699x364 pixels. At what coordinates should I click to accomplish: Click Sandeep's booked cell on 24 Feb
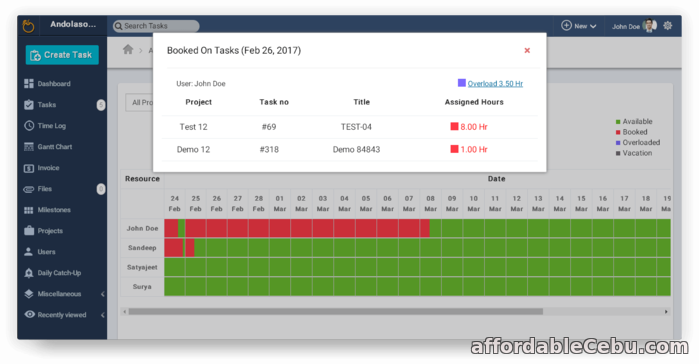[173, 248]
